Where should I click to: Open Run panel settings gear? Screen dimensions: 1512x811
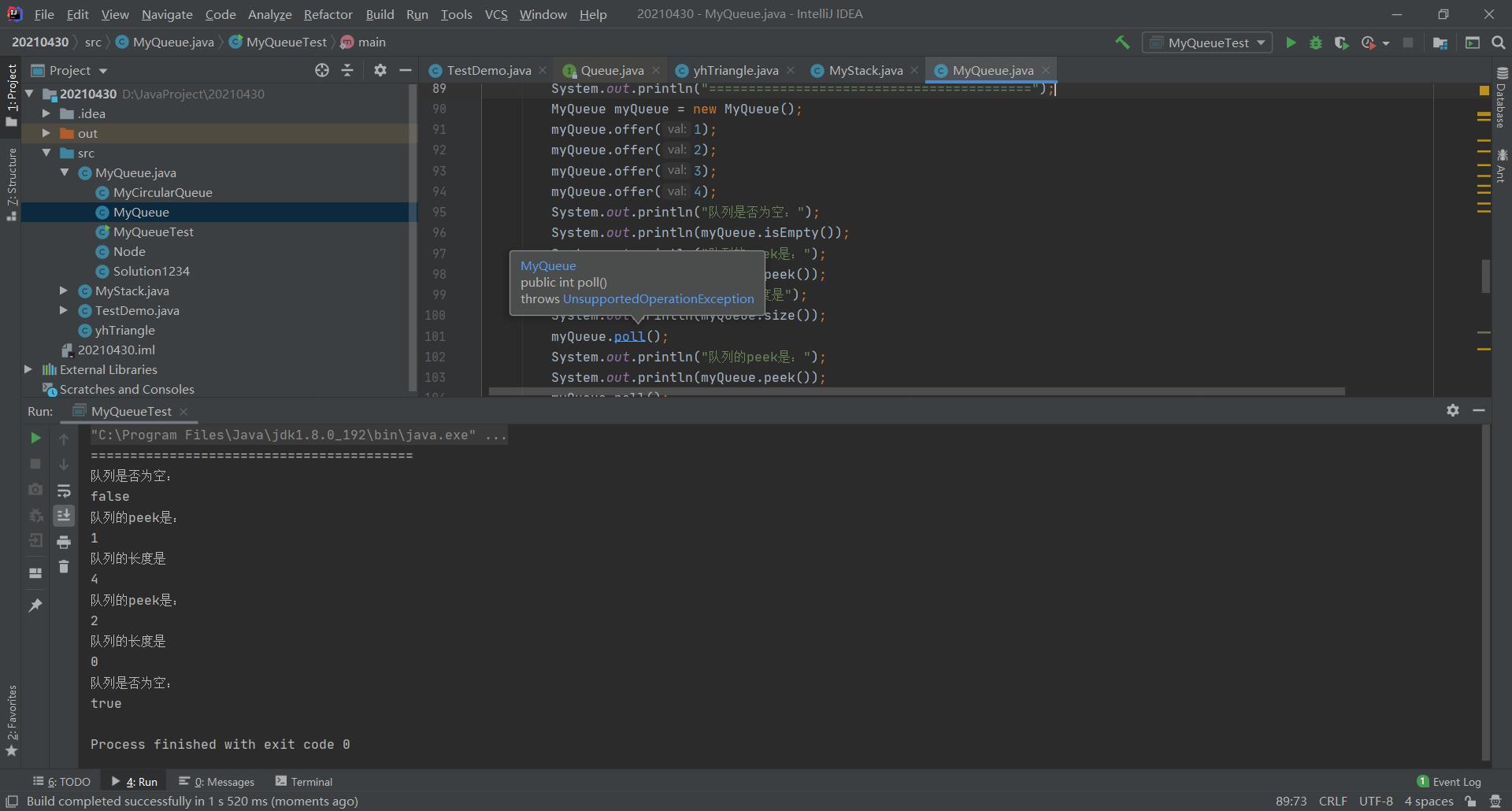(1453, 410)
